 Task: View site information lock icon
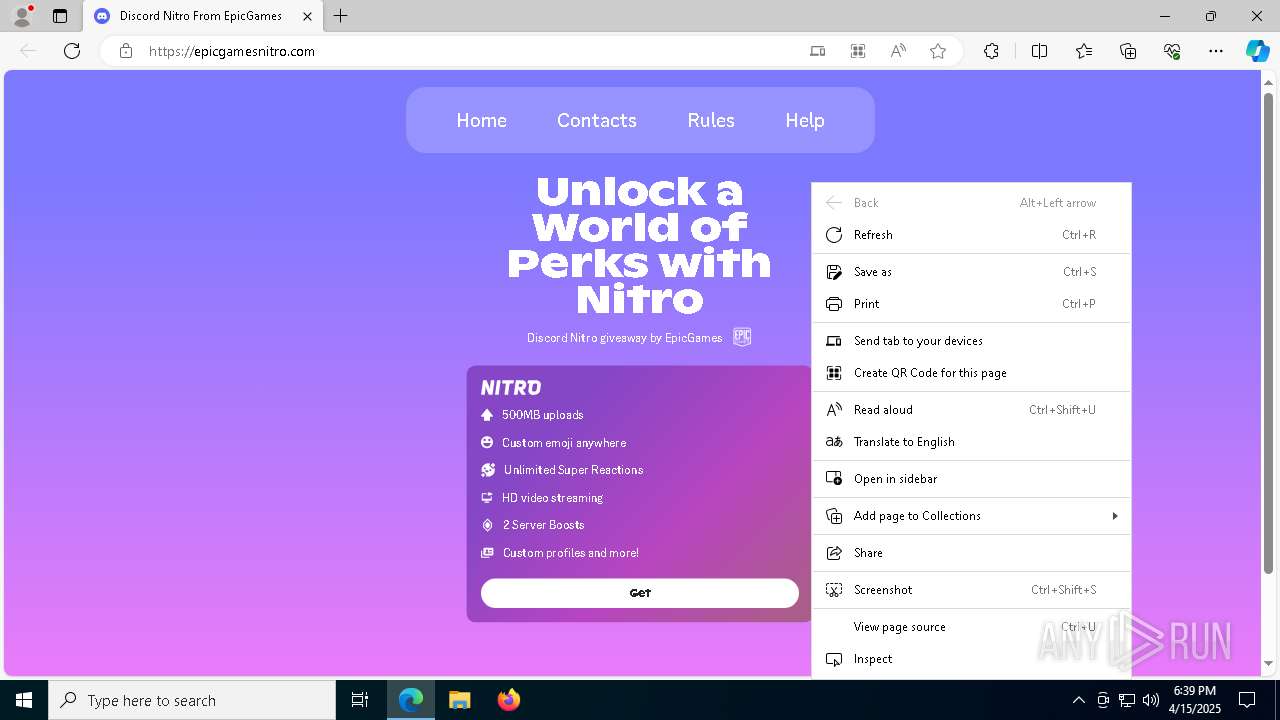(x=126, y=51)
